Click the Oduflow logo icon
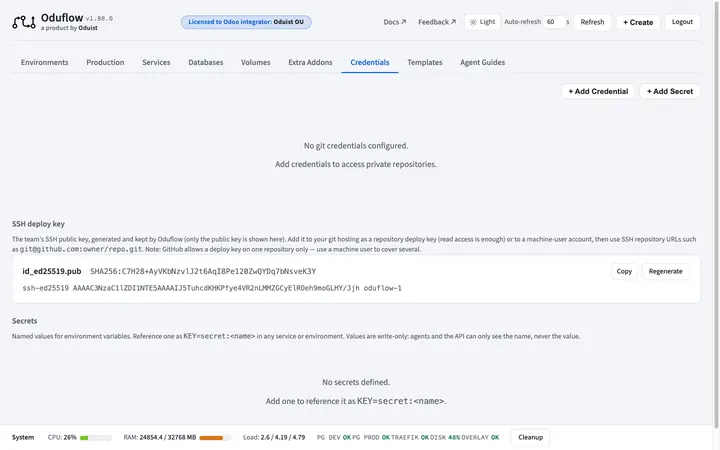The image size is (720, 450). 23,22
